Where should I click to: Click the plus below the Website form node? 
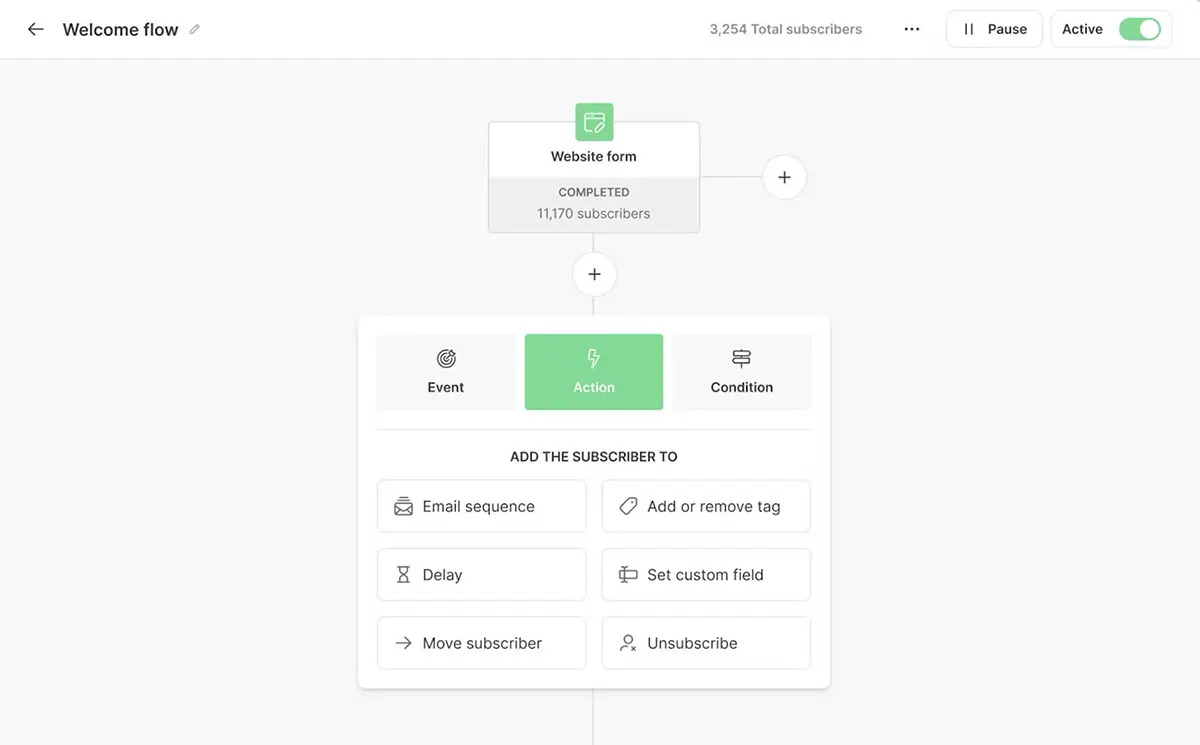pos(593,273)
